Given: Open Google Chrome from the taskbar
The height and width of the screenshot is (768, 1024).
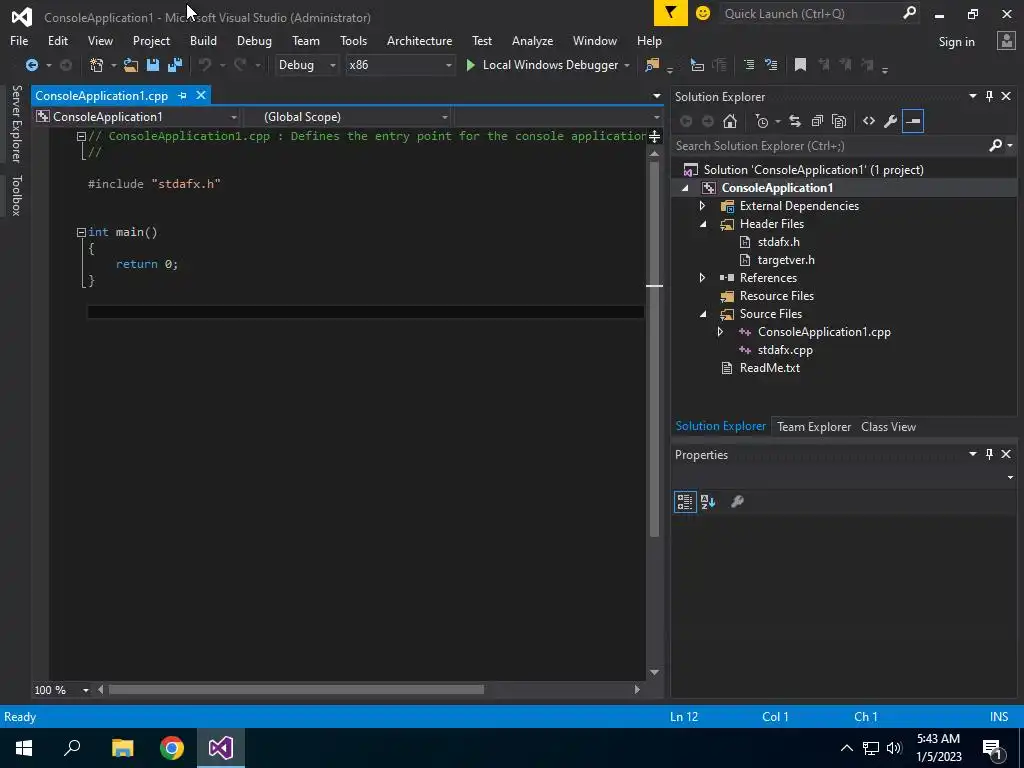Looking at the screenshot, I should coord(172,748).
